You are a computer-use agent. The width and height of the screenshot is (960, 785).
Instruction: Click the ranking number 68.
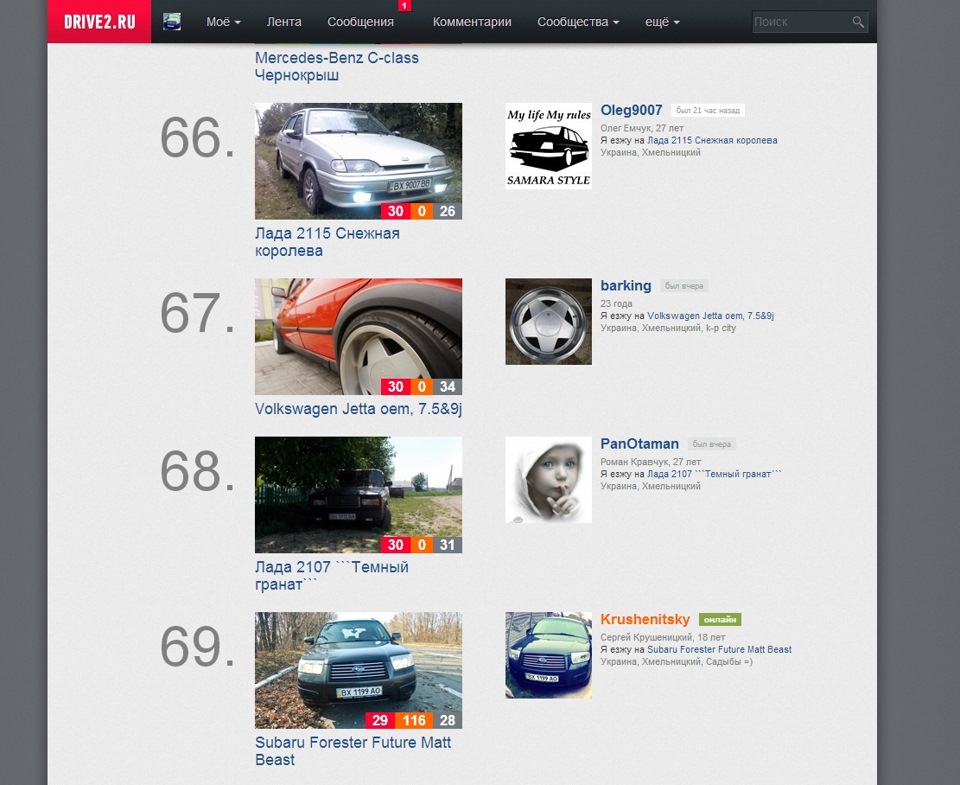197,471
